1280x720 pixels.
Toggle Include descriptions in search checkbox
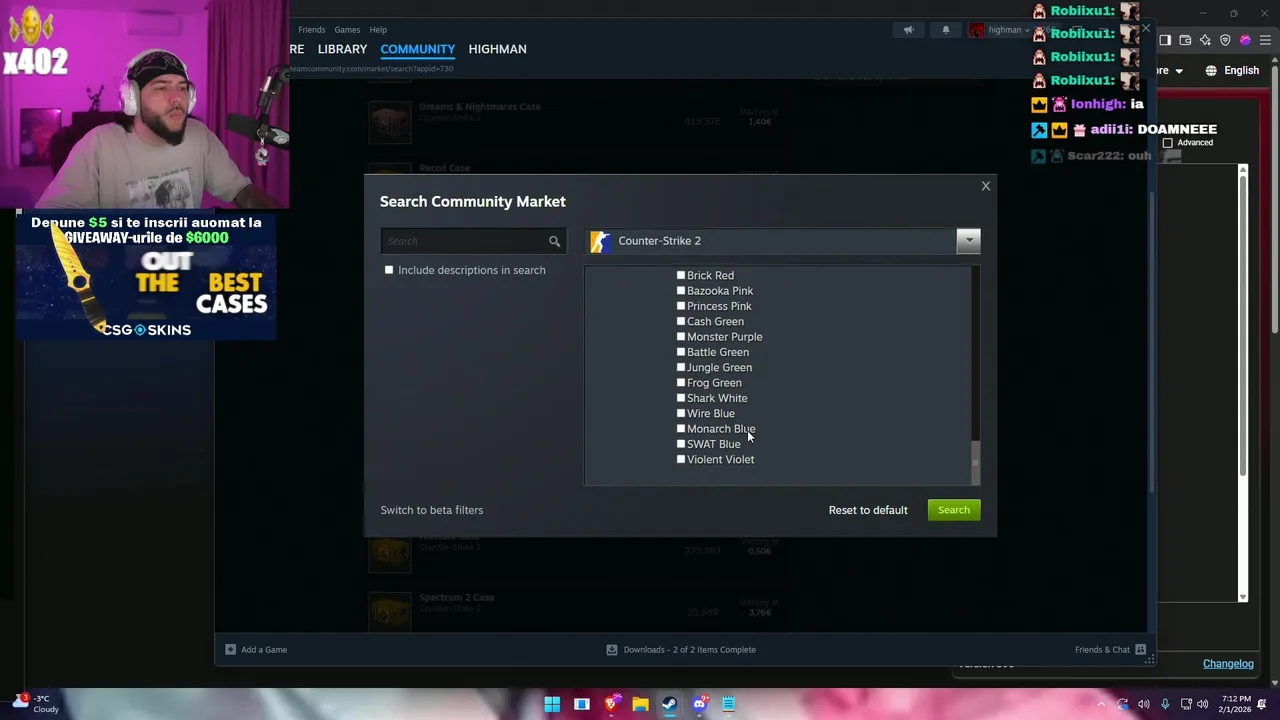389,270
